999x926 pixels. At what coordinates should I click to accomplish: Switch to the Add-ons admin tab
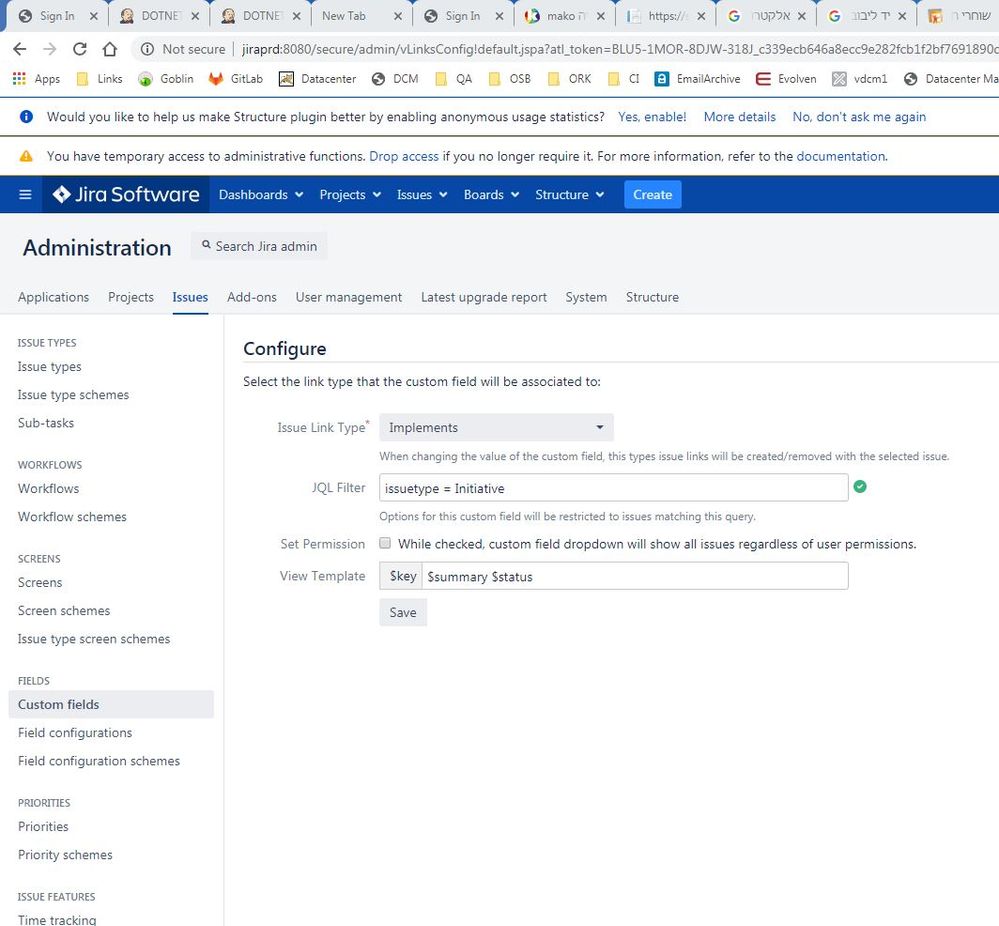(x=252, y=297)
